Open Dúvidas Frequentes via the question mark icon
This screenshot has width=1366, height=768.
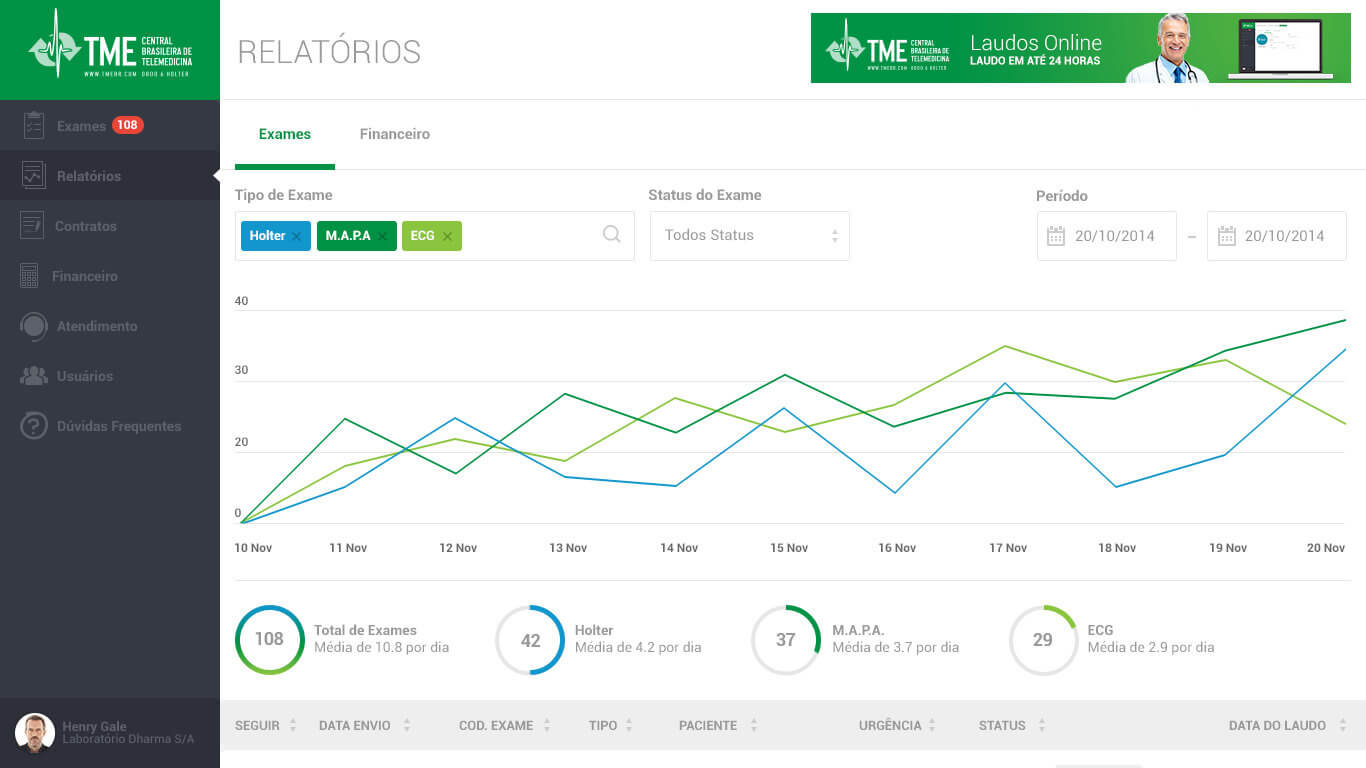click(34, 426)
